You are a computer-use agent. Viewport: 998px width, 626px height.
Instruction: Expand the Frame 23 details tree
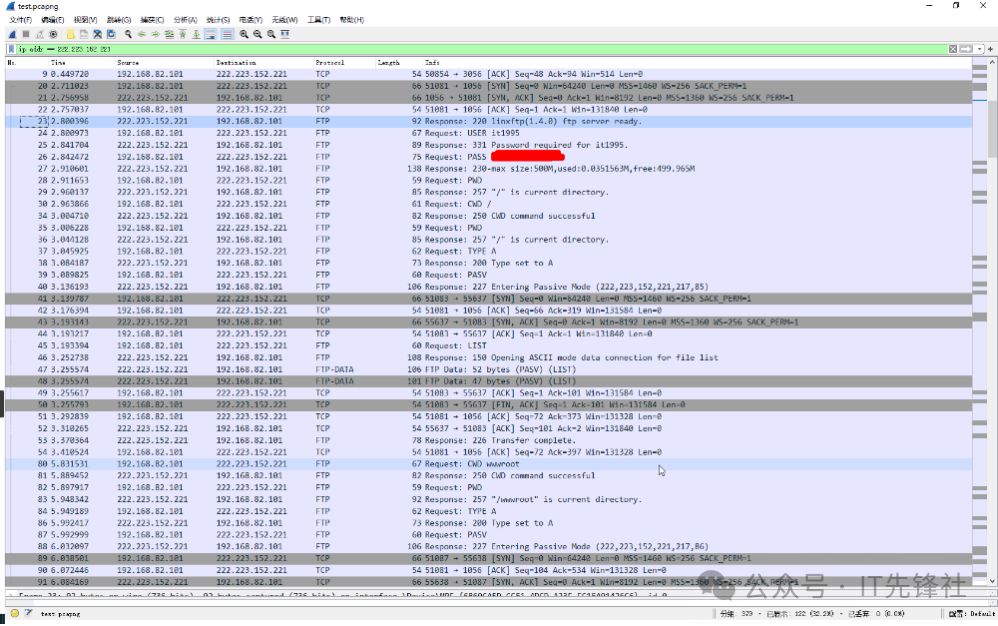pos(11,596)
